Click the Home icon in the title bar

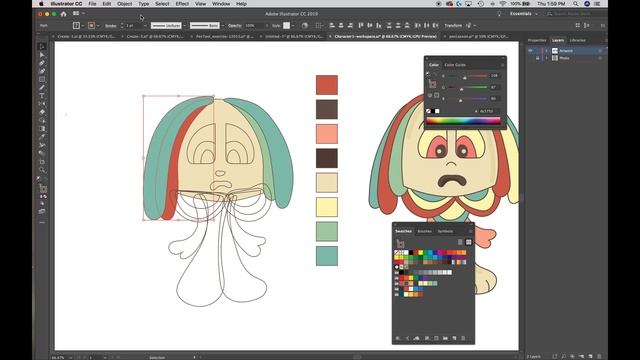click(x=63, y=14)
